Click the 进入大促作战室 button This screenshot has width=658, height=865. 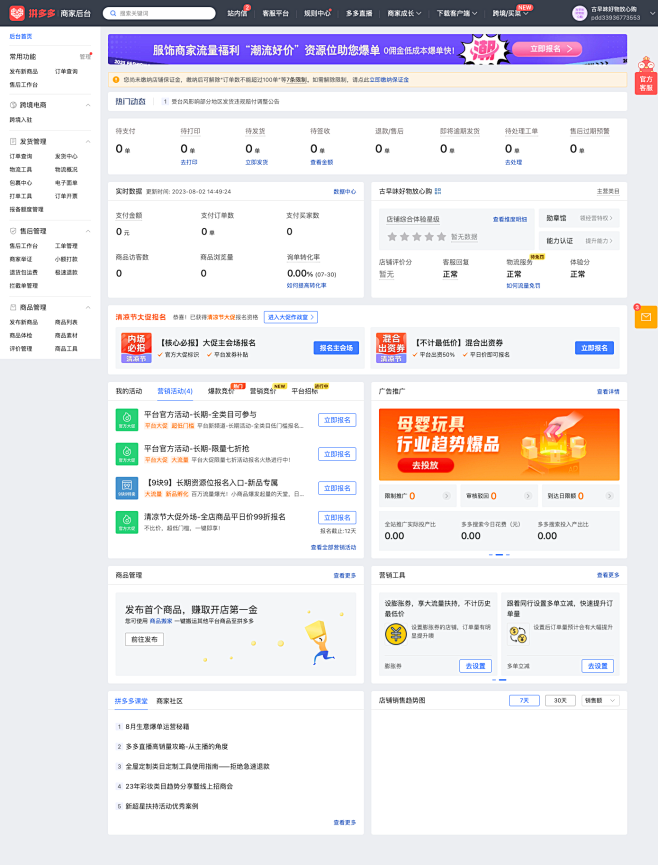tap(291, 317)
